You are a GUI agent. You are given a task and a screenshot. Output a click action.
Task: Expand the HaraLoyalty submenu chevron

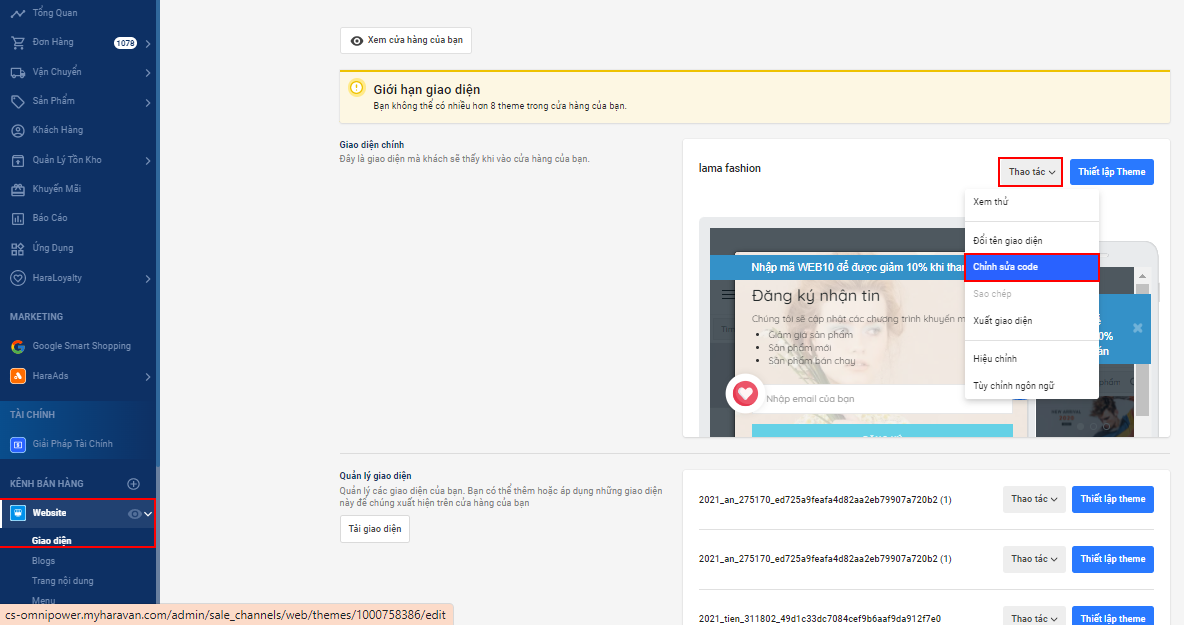[148, 279]
